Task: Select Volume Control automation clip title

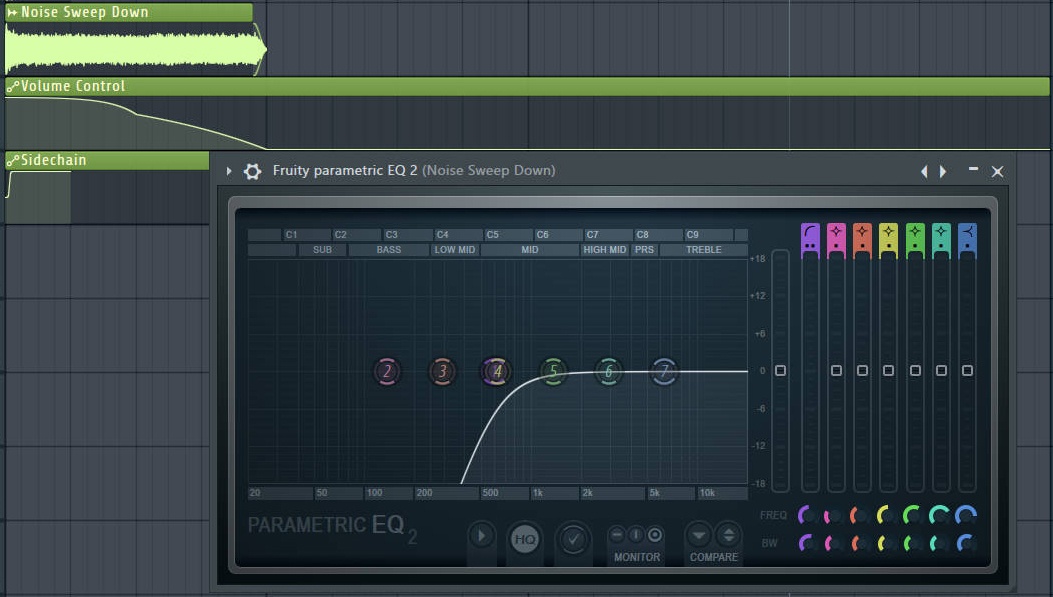Action: point(73,86)
